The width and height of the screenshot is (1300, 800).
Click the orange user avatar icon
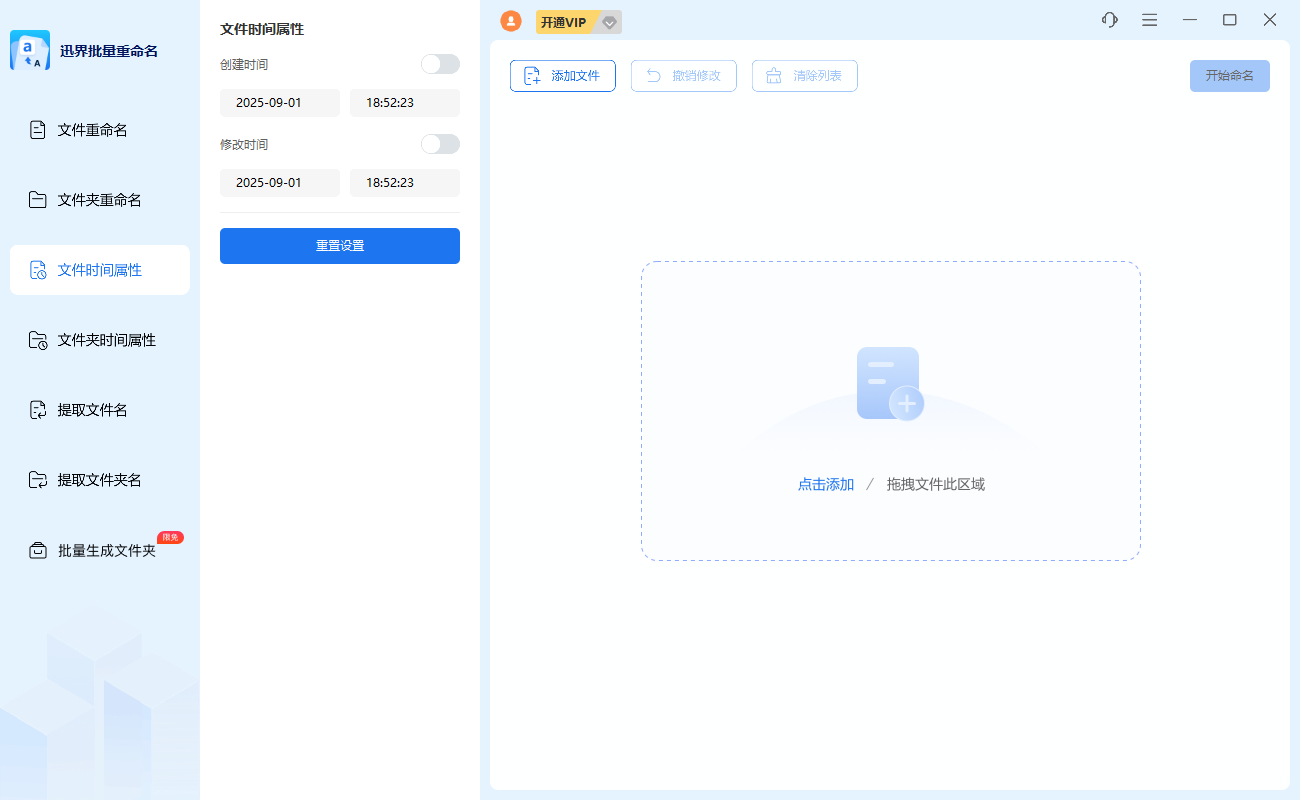point(511,20)
